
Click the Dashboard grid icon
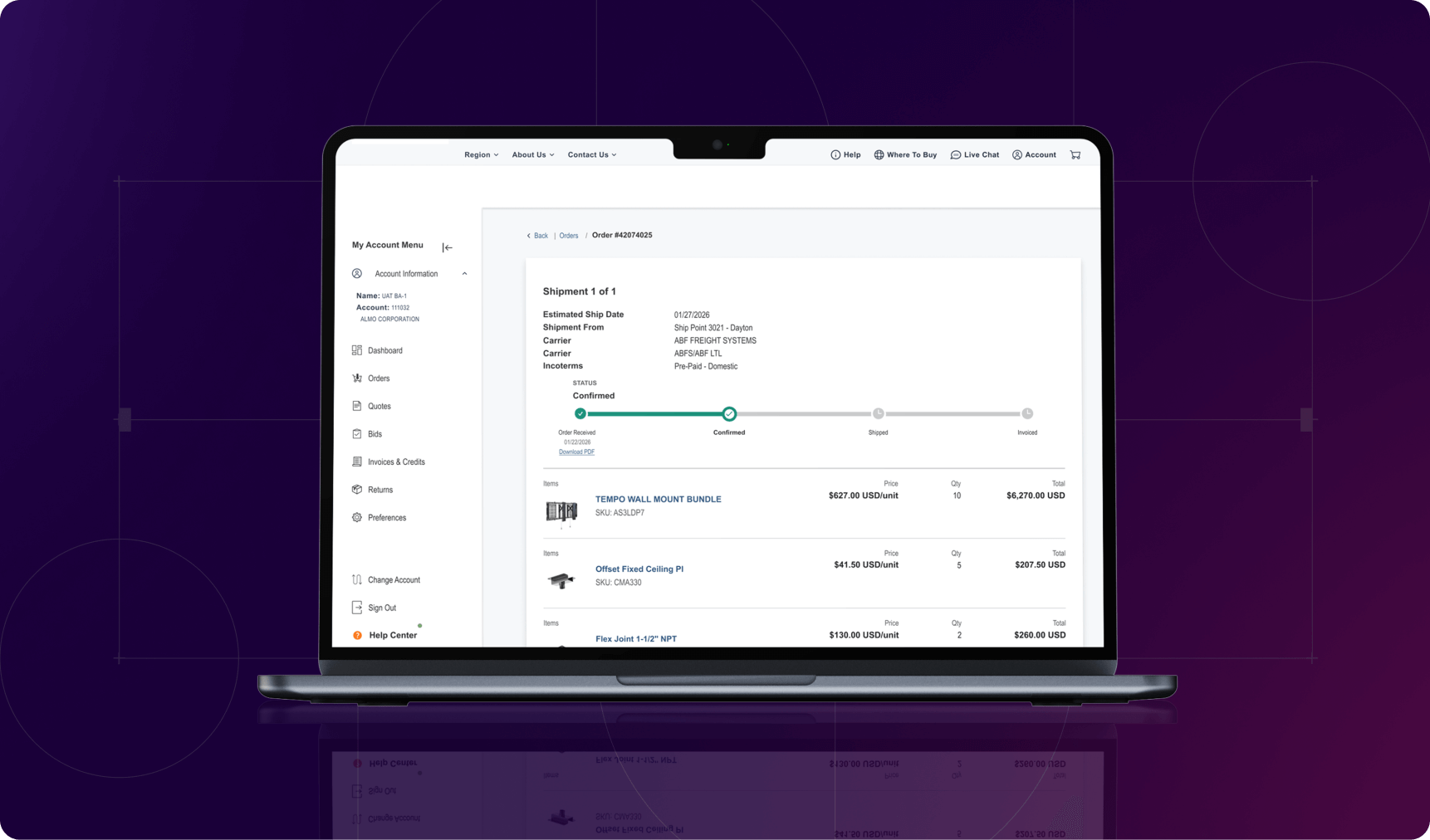pyautogui.click(x=357, y=350)
